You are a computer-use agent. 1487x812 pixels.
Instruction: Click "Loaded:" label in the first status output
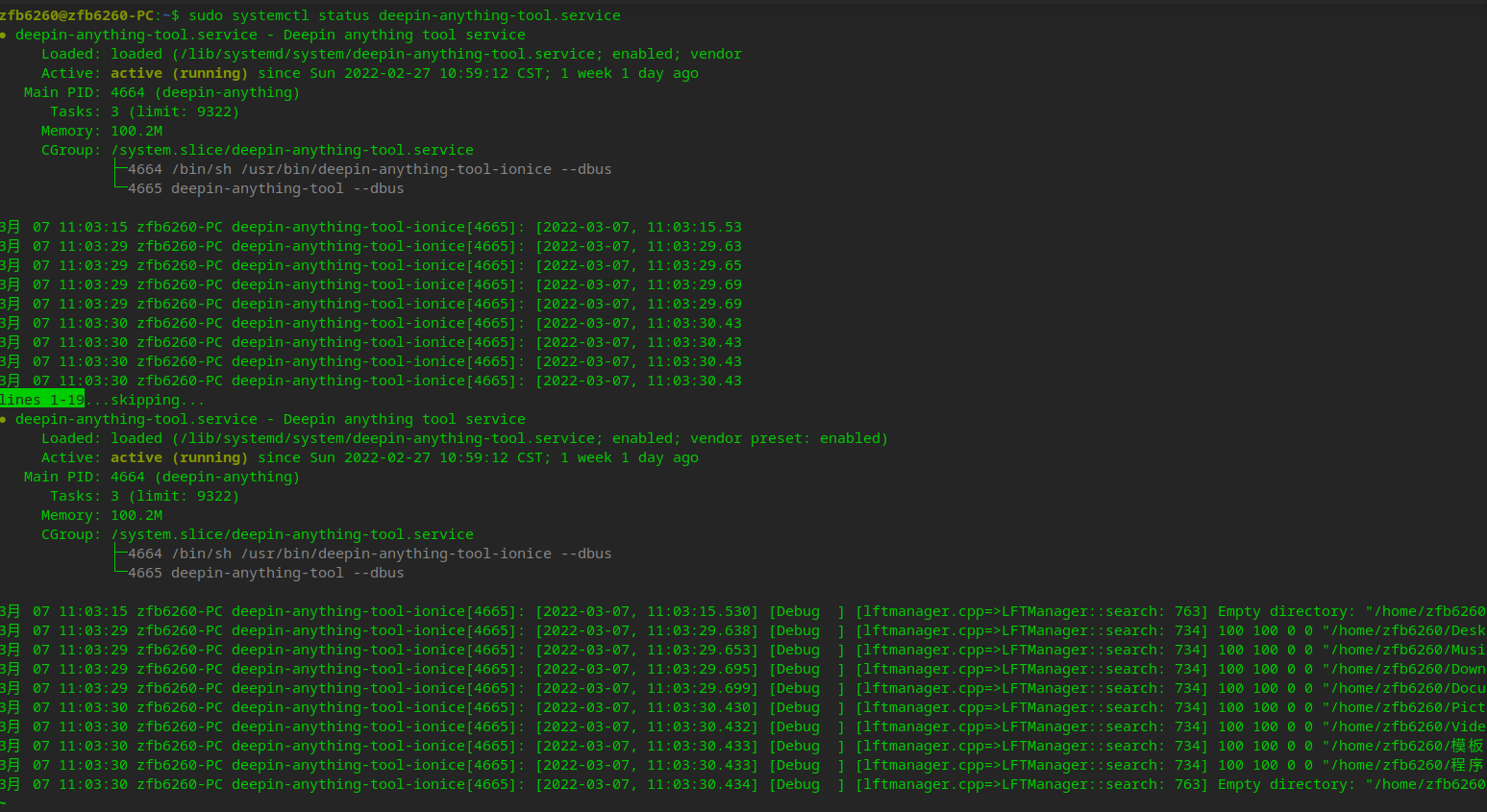[71, 54]
